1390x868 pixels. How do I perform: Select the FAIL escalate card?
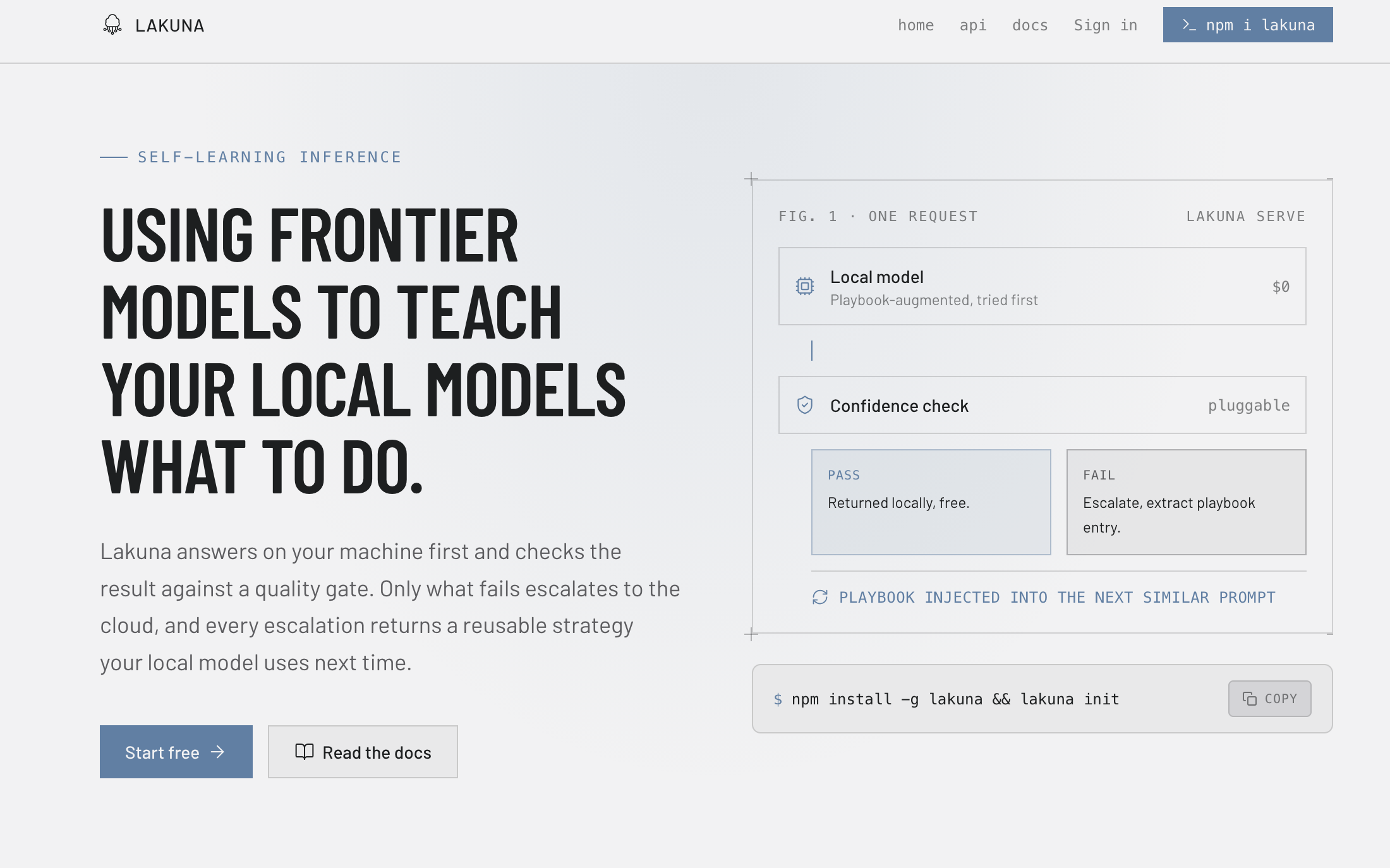pos(1186,502)
